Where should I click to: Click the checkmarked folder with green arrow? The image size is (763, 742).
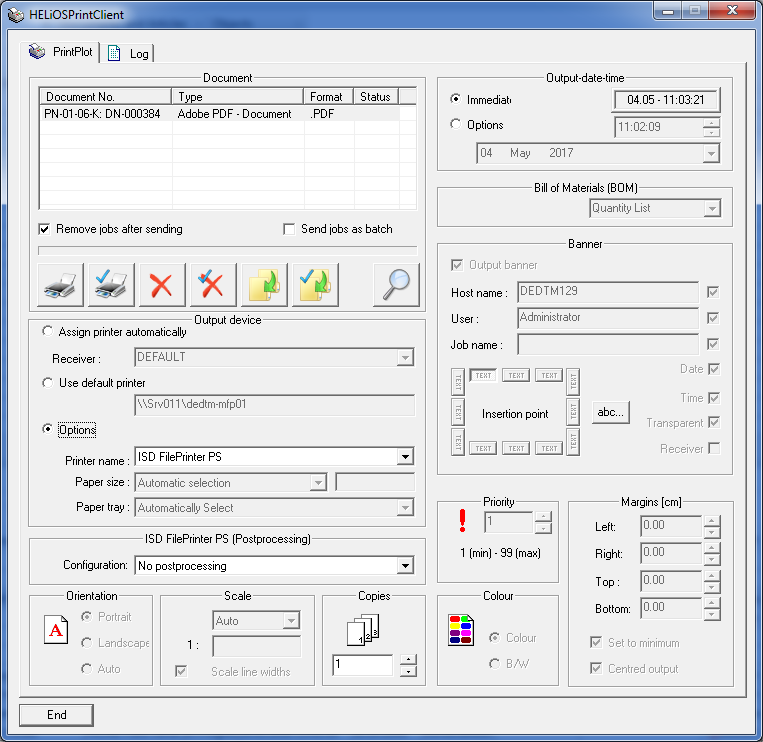click(314, 285)
